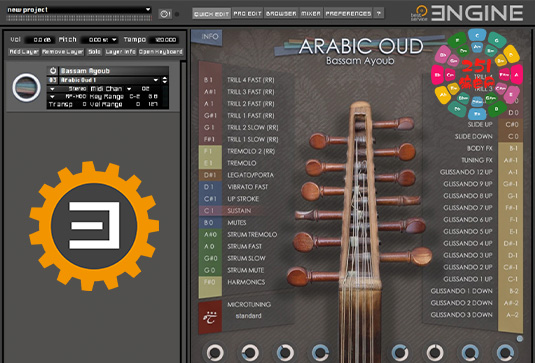This screenshot has height=363, width=535.
Task: Click the Remove Layer button
Action: click(63, 52)
